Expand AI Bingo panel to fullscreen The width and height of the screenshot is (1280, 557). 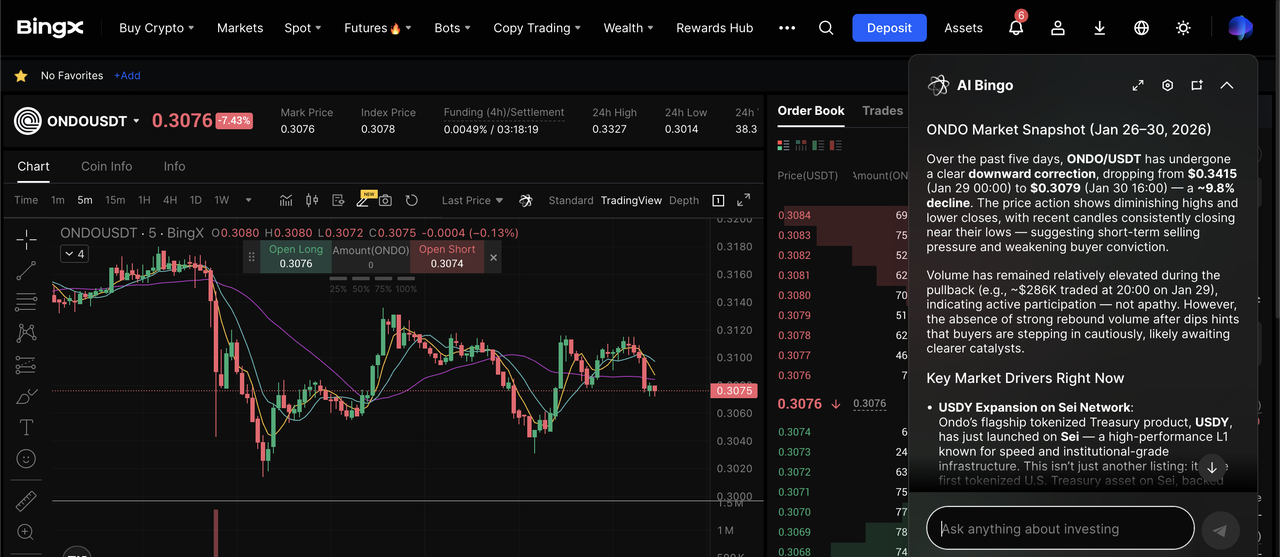pos(1138,86)
